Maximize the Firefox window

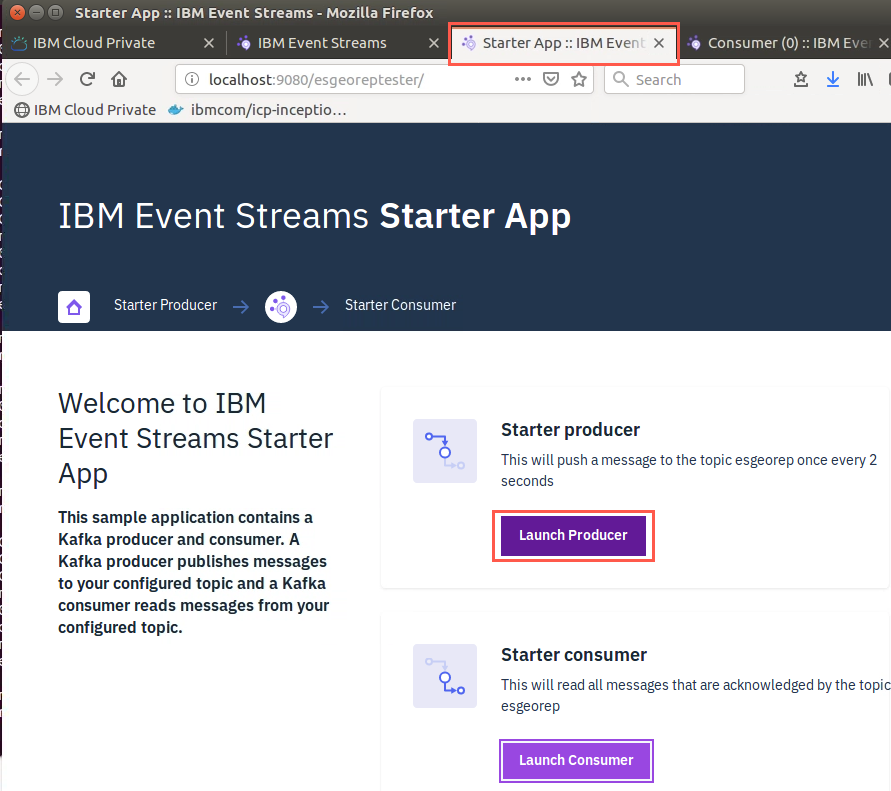(x=55, y=12)
